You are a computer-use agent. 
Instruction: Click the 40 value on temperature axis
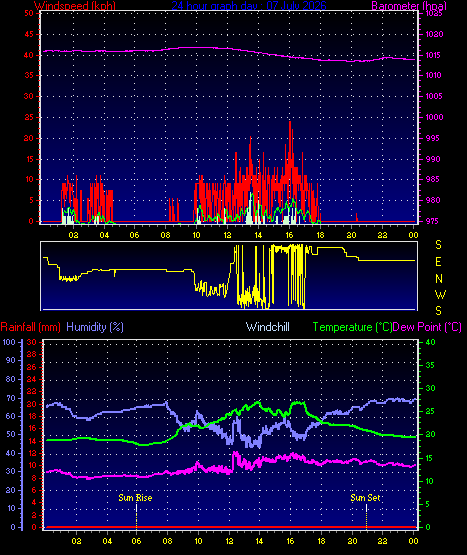click(430, 342)
